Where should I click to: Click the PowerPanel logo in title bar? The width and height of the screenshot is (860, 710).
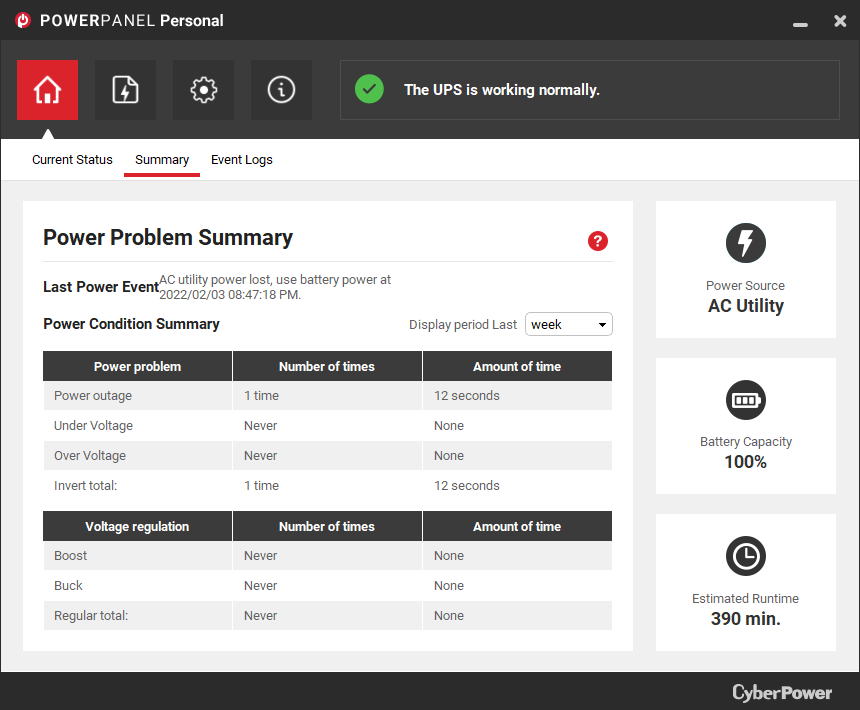23,20
